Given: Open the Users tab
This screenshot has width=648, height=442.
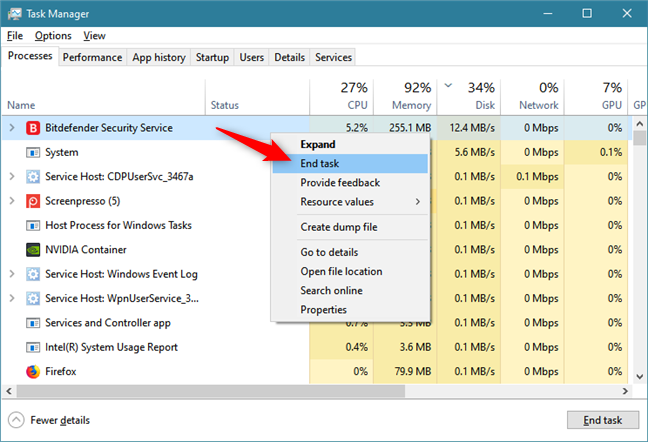Looking at the screenshot, I should point(252,57).
